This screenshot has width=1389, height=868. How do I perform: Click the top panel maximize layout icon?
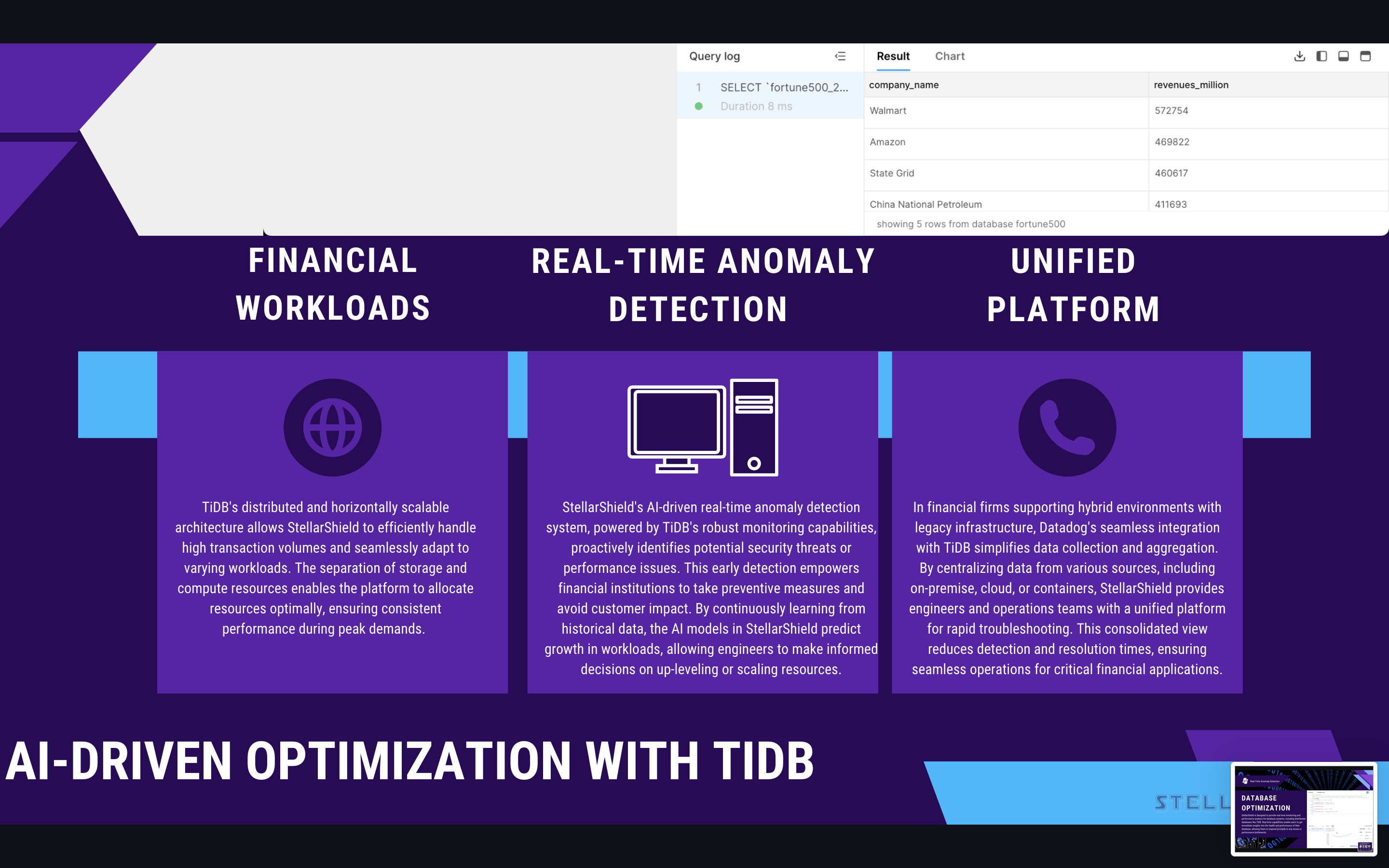pos(1365,56)
